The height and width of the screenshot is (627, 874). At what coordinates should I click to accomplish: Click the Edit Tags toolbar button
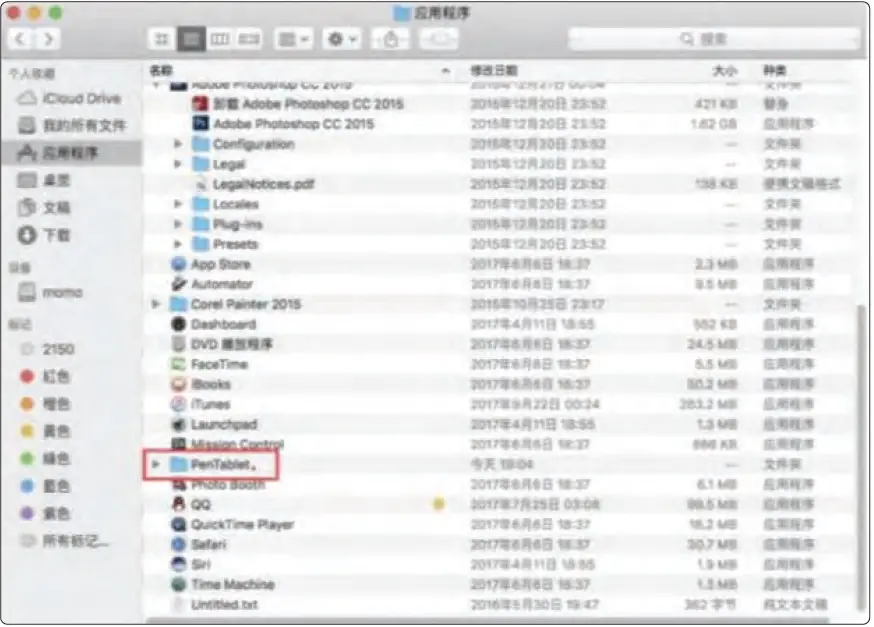coord(439,39)
